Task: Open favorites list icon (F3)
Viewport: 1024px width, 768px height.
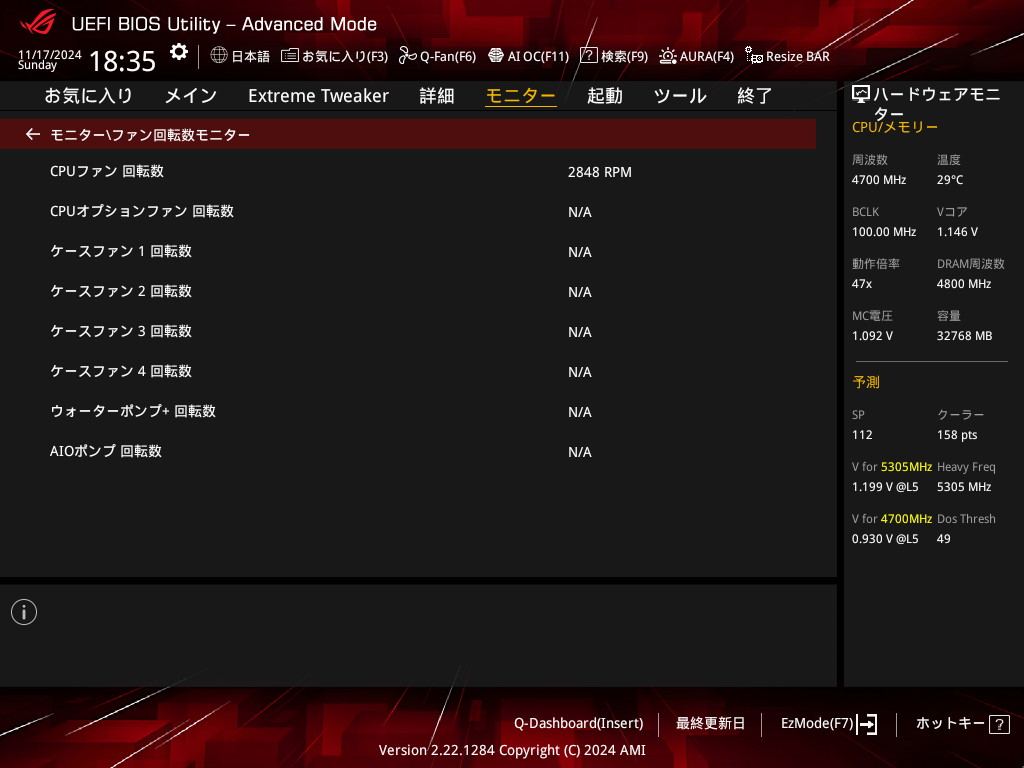Action: tap(290, 56)
